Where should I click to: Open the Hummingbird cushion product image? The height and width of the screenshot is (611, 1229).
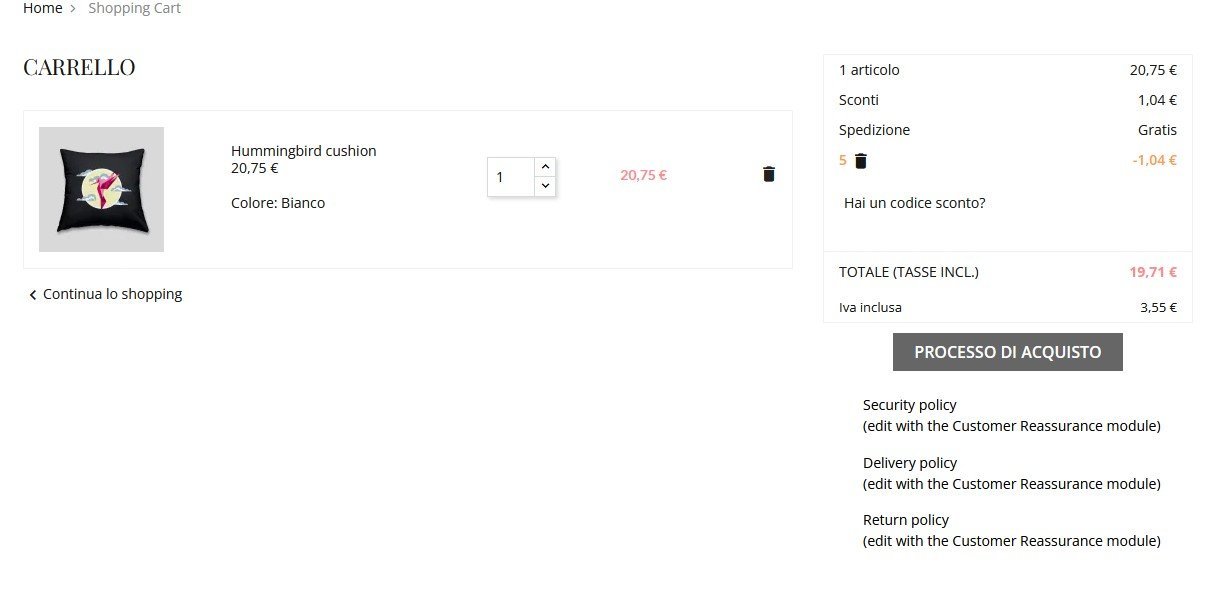pyautogui.click(x=101, y=189)
